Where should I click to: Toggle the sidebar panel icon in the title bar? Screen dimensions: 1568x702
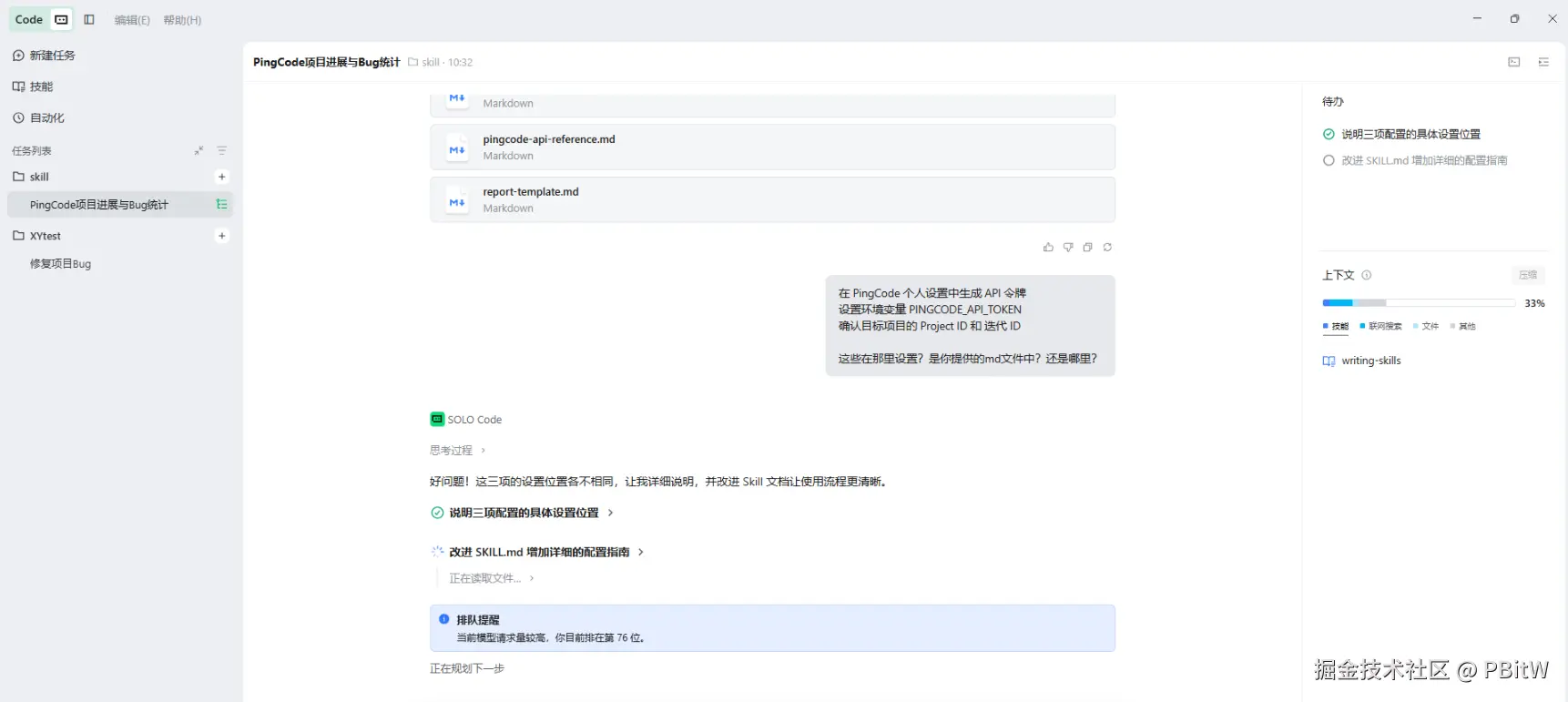coord(89,19)
